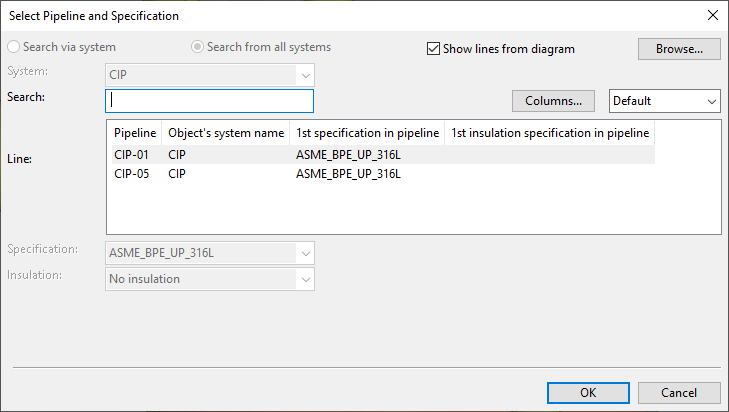
Task: Open the Columns... settings button
Action: pyautogui.click(x=553, y=101)
